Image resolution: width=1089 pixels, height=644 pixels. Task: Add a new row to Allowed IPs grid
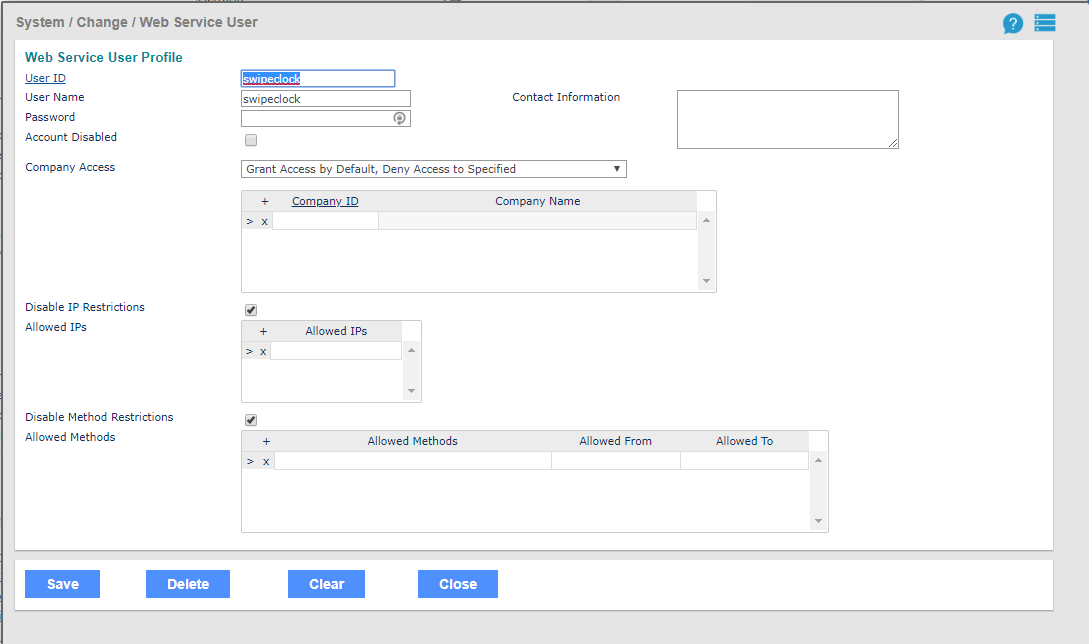point(264,331)
